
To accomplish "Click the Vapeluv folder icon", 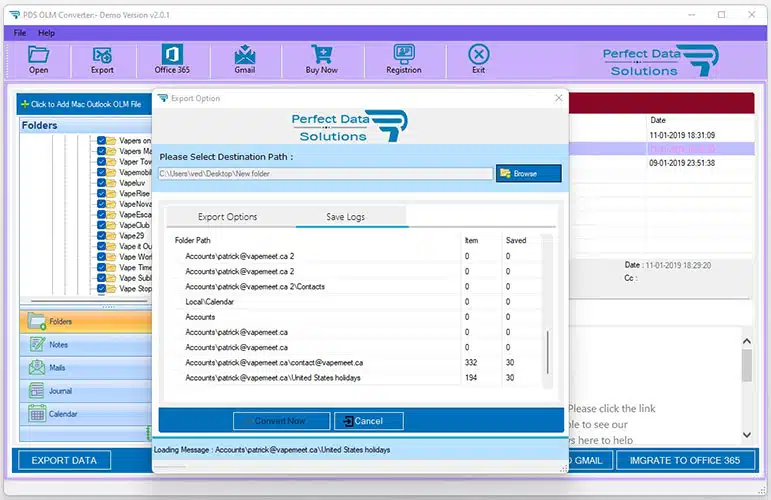I will [x=112, y=183].
